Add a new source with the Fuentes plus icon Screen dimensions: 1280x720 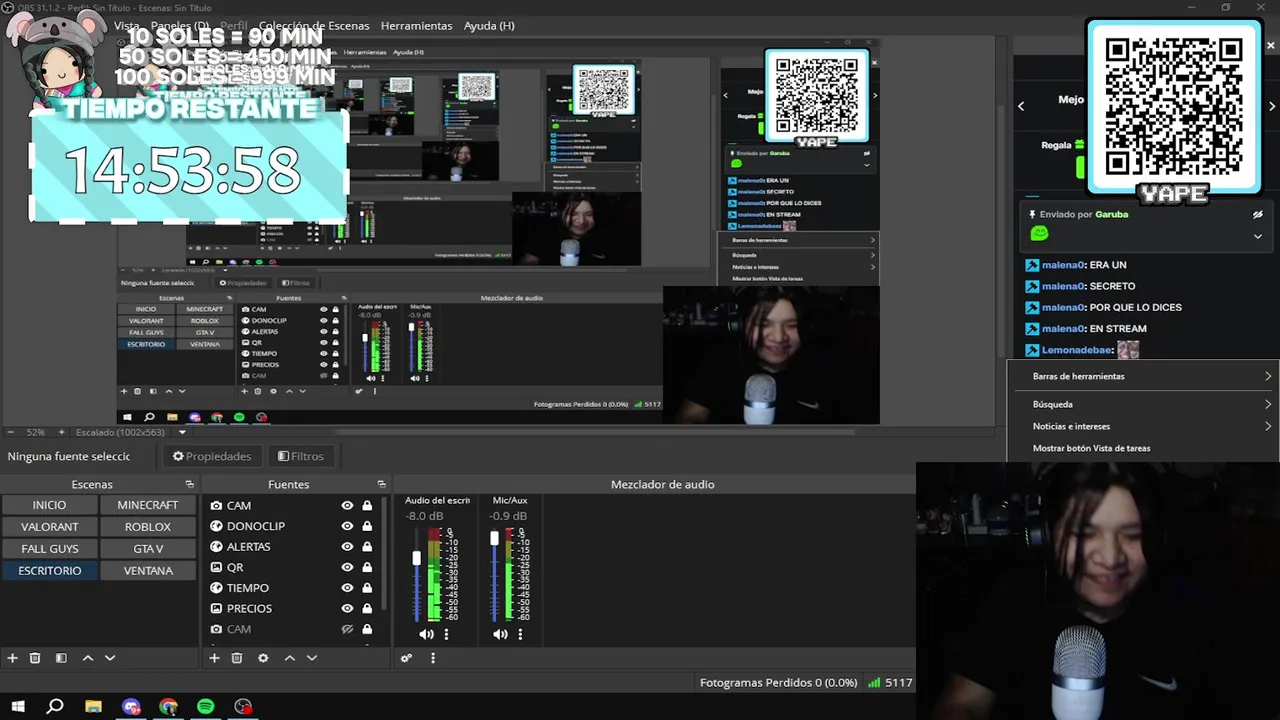[214, 658]
